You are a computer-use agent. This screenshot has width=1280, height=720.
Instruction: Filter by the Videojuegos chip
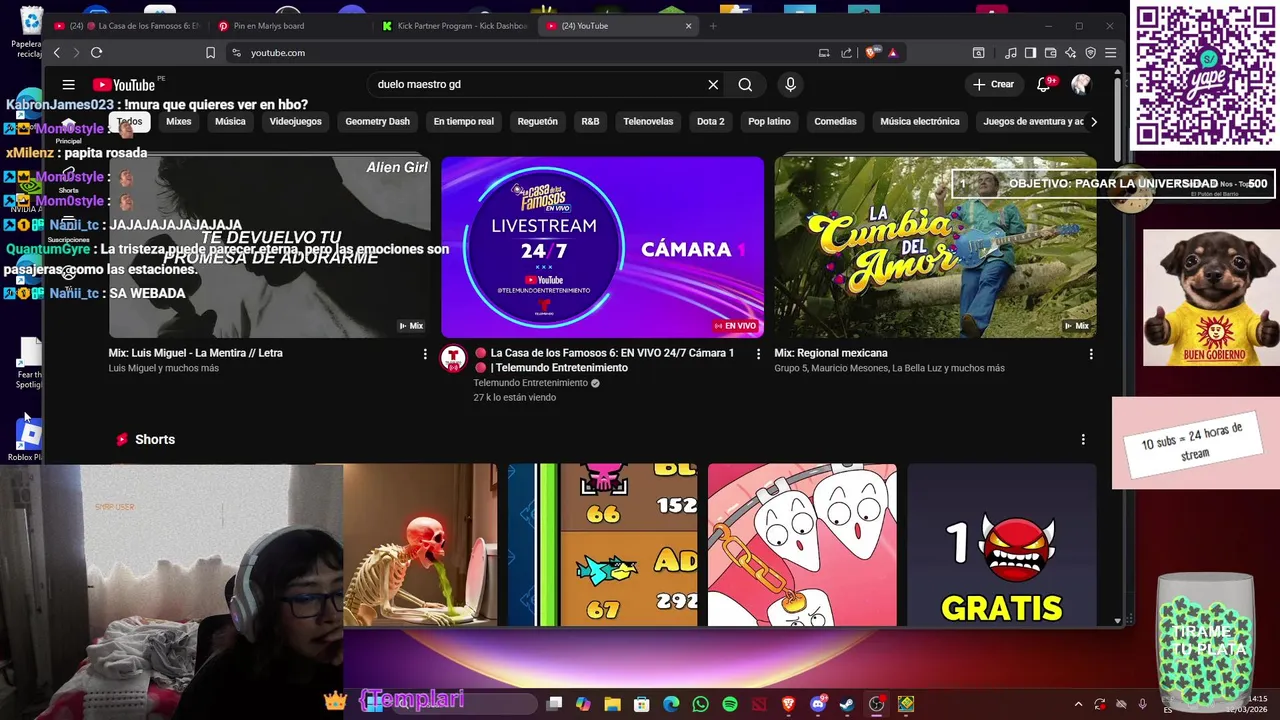296,122
